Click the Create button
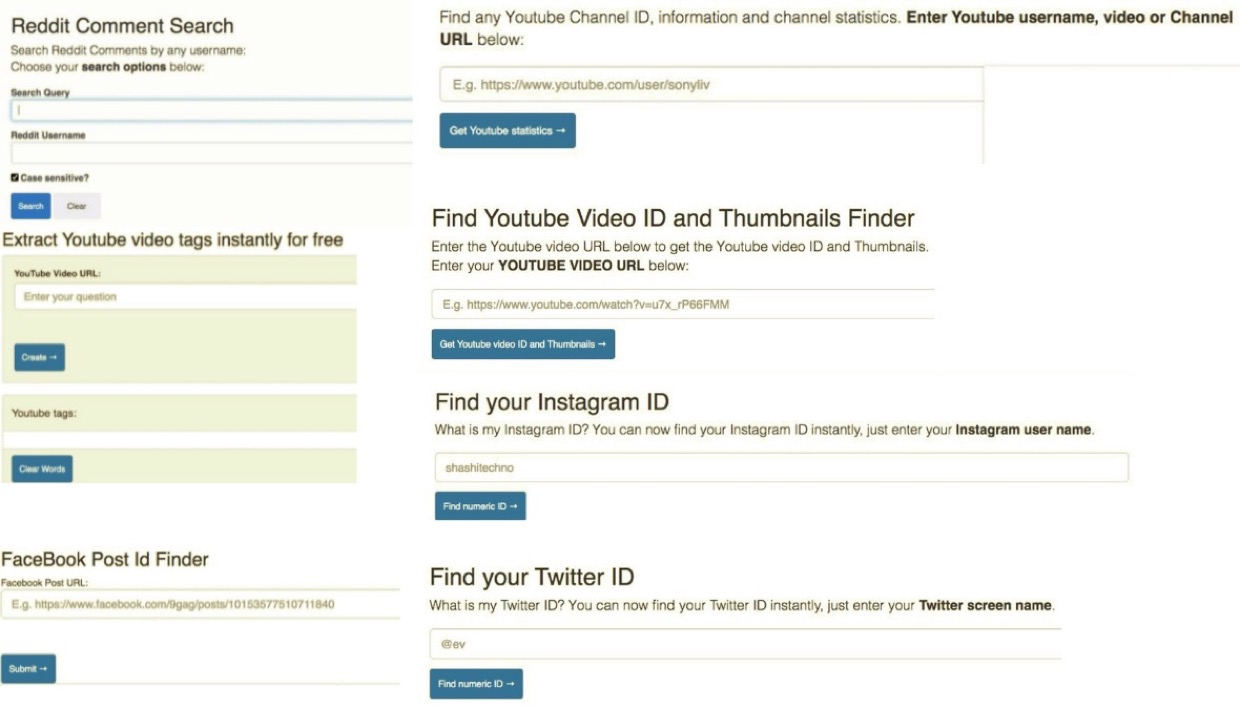Viewport: 1240px width, 711px height. click(40, 357)
